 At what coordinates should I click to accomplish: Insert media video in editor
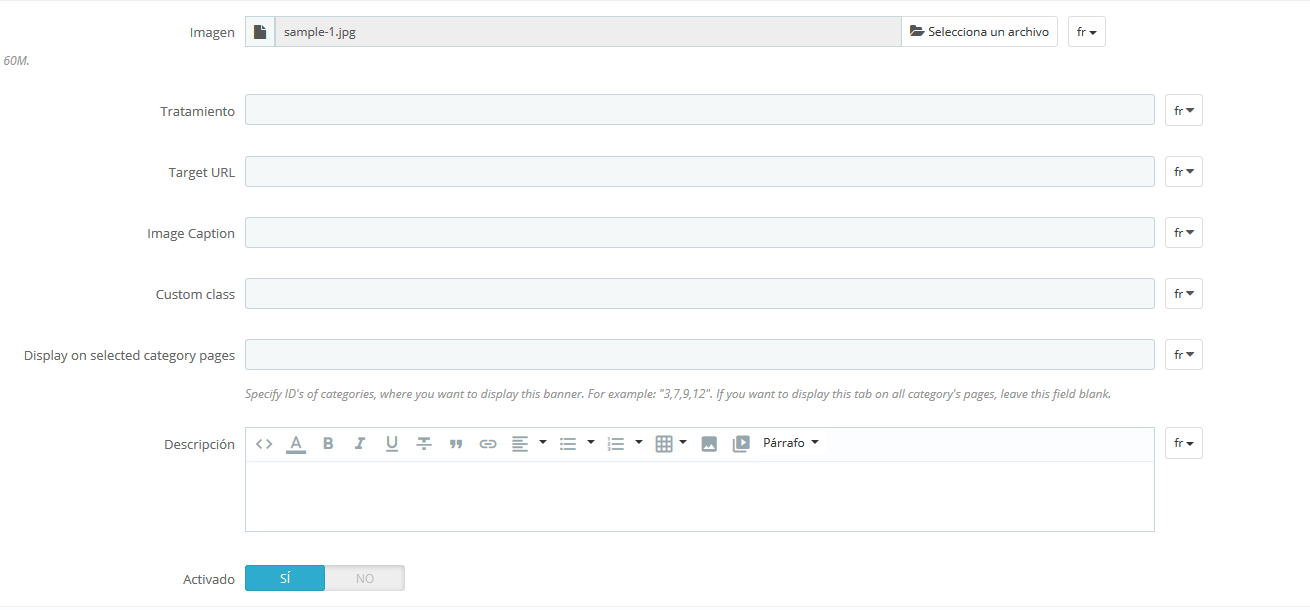(x=741, y=444)
